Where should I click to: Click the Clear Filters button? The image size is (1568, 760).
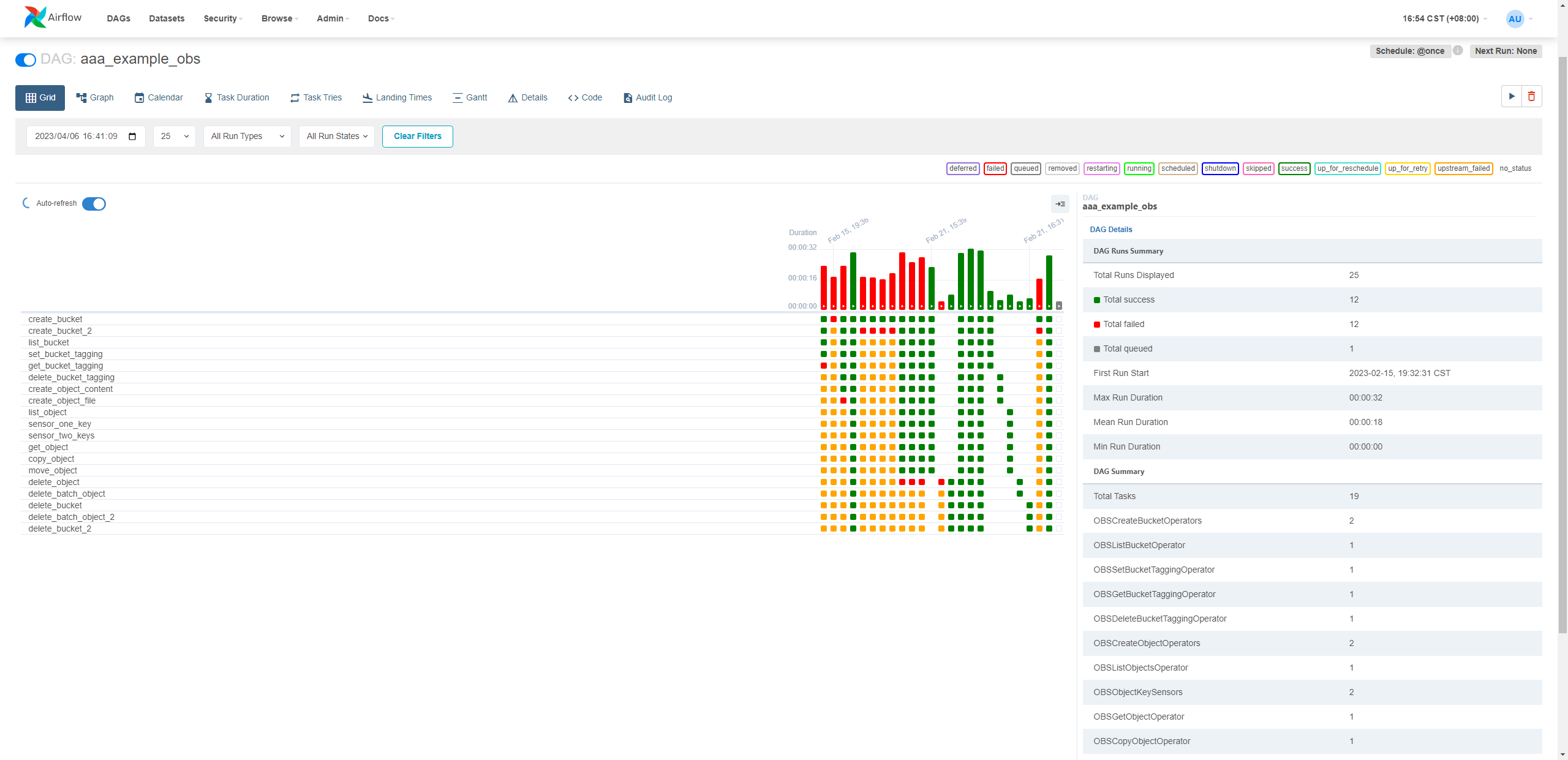click(417, 136)
